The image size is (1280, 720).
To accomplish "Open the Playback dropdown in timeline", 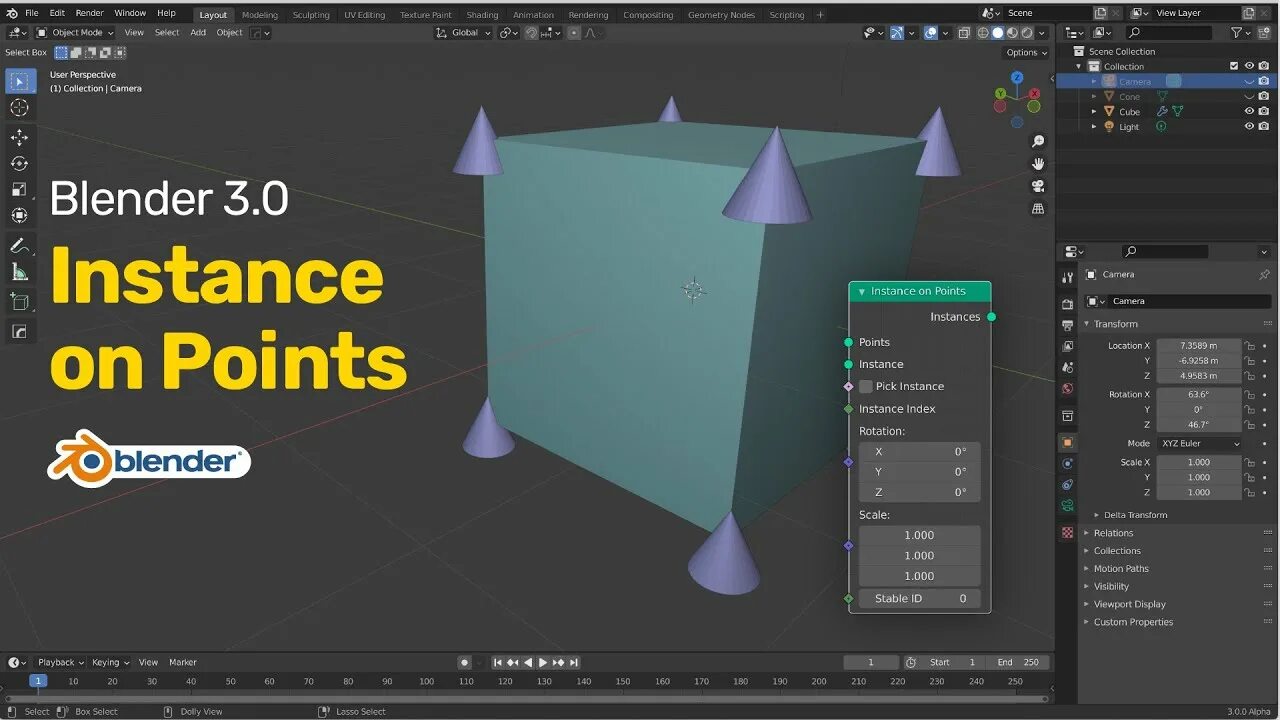I will point(60,662).
